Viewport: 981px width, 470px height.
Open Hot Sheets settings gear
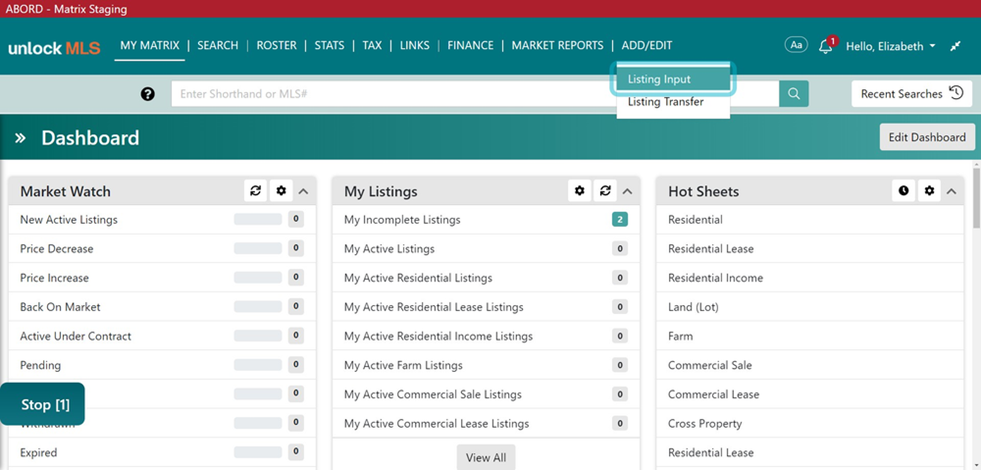(929, 191)
